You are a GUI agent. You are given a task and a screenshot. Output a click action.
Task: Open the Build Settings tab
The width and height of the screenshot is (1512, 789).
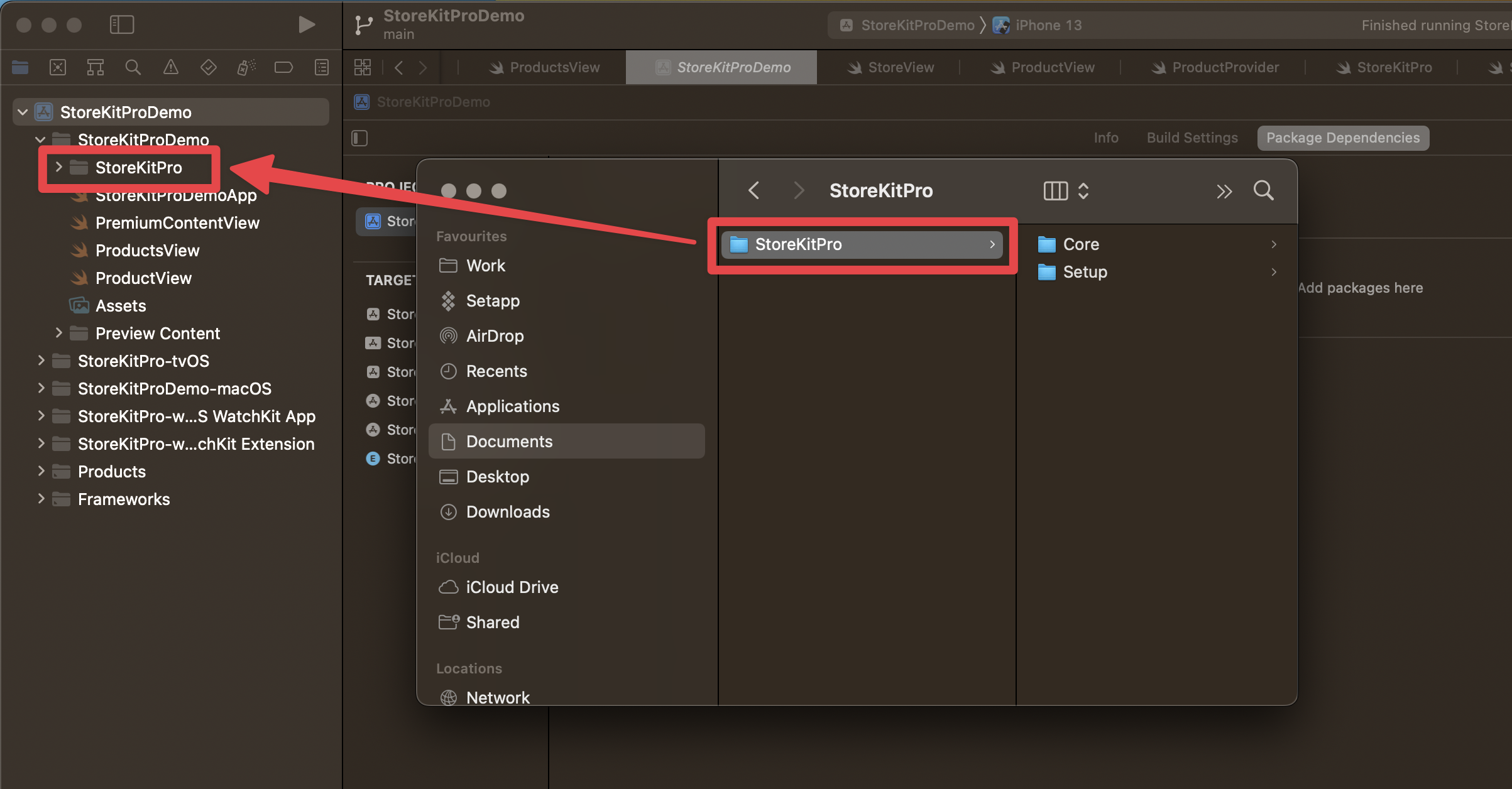1192,138
